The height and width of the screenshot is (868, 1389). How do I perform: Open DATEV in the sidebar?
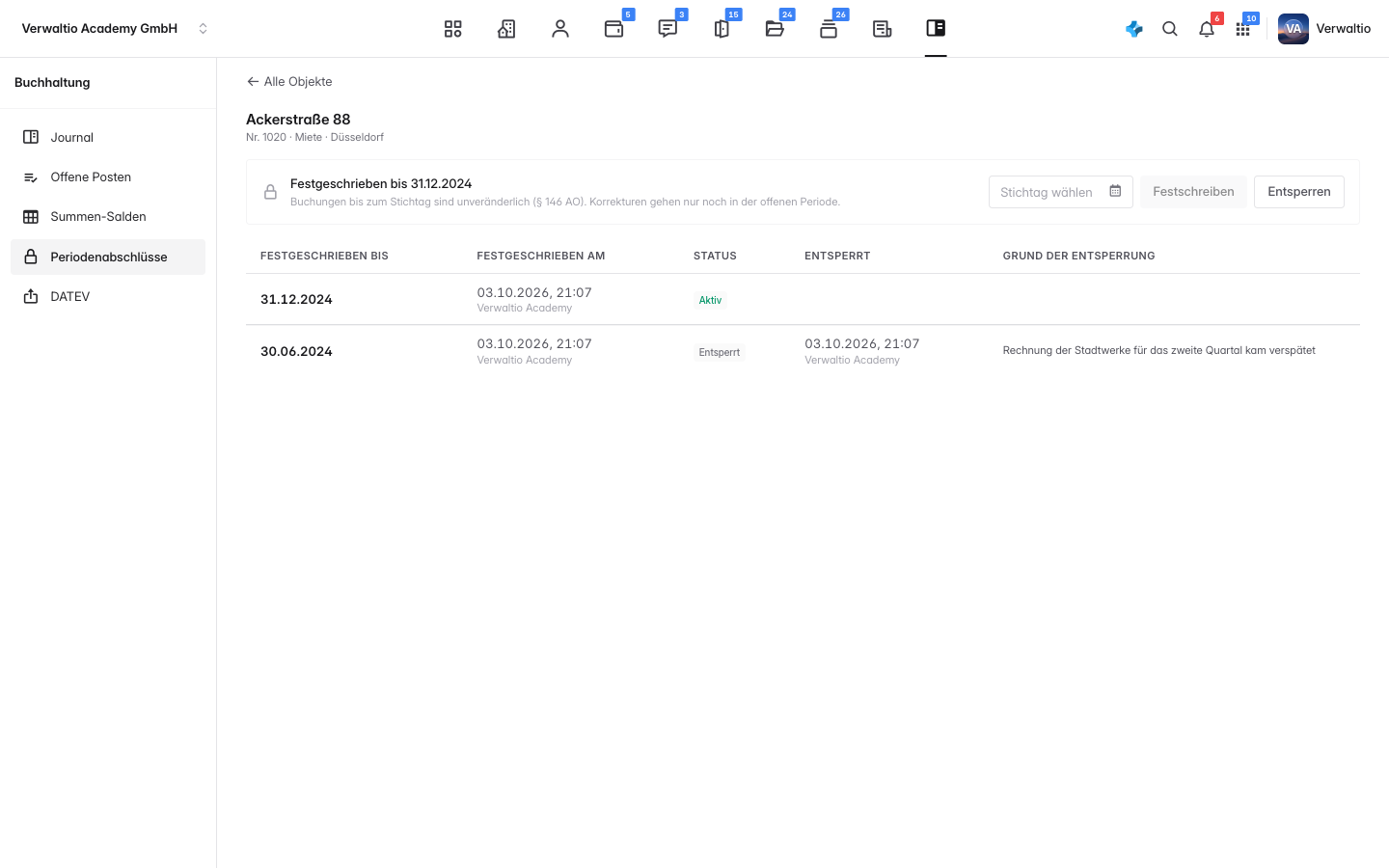point(108,296)
